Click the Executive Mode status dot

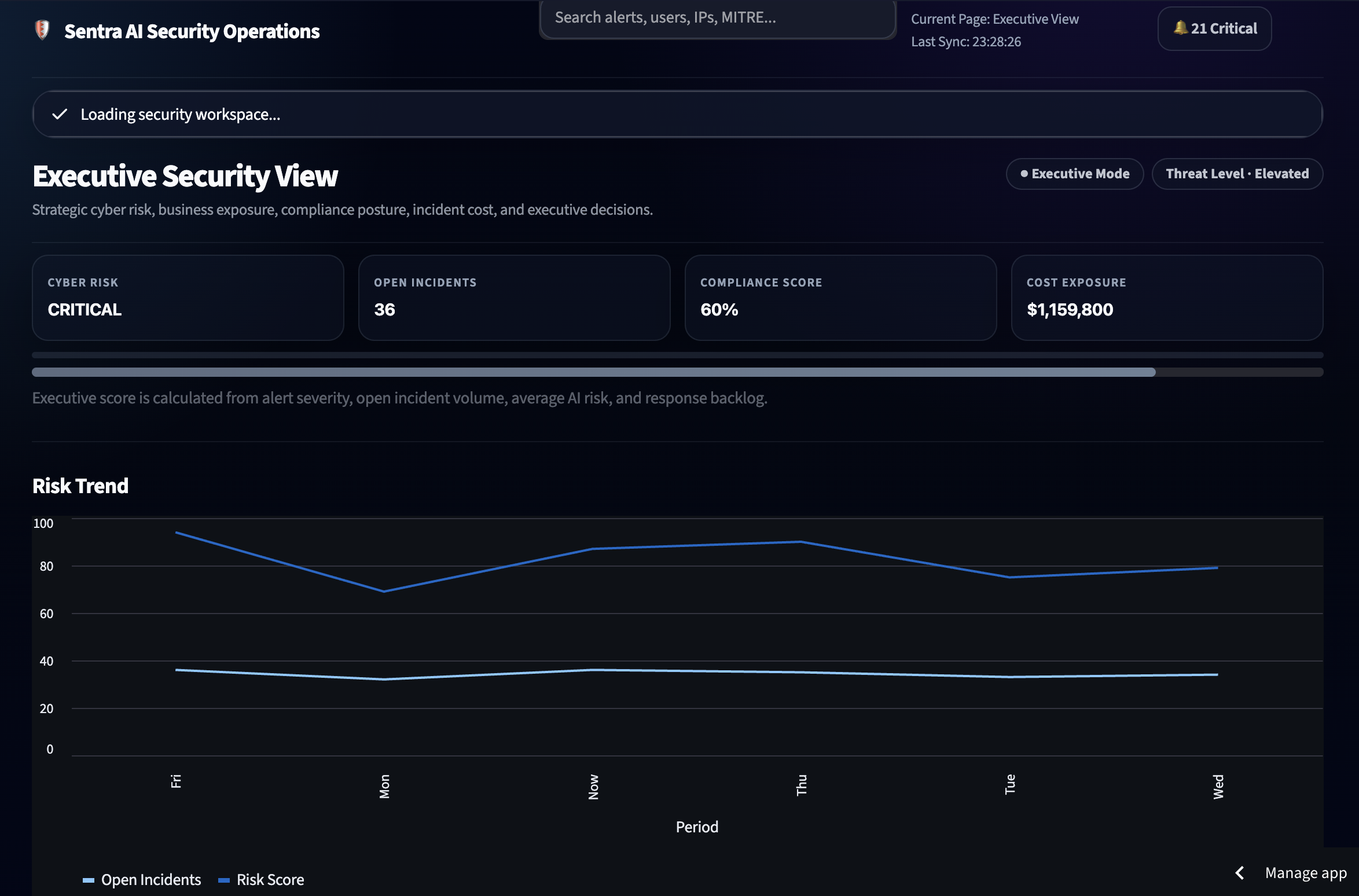pos(1024,174)
